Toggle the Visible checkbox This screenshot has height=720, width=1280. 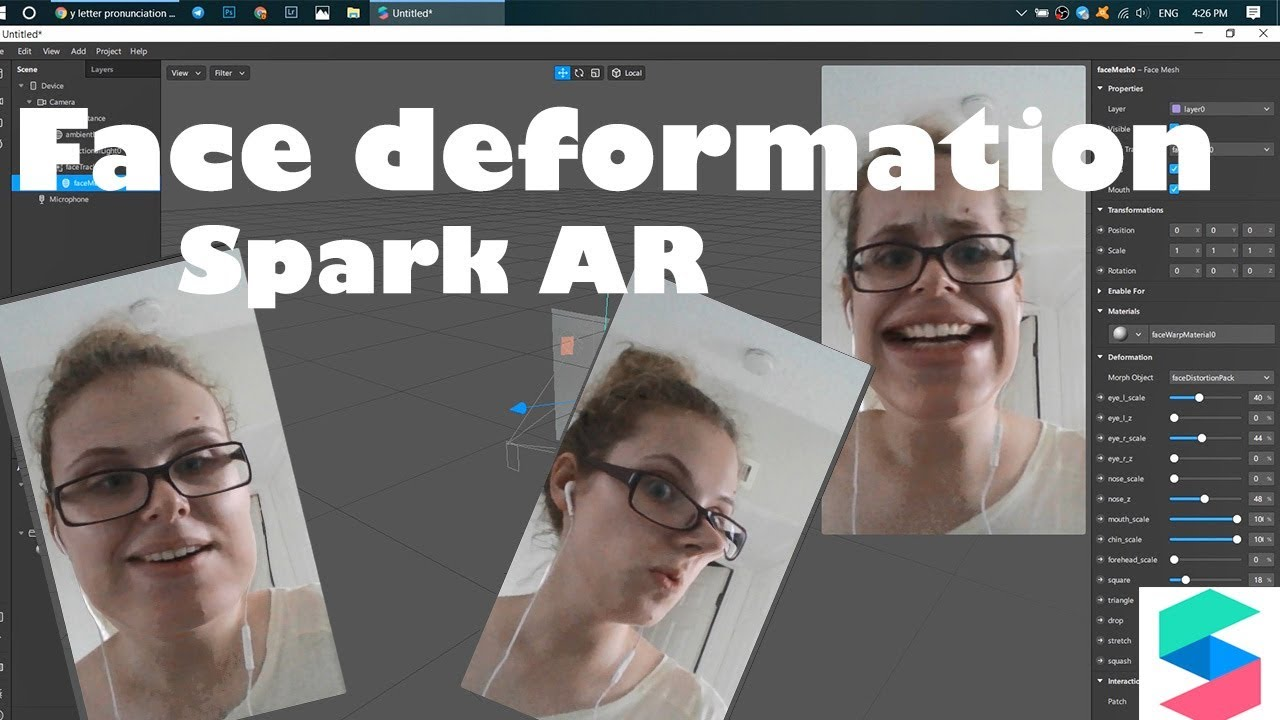1174,129
